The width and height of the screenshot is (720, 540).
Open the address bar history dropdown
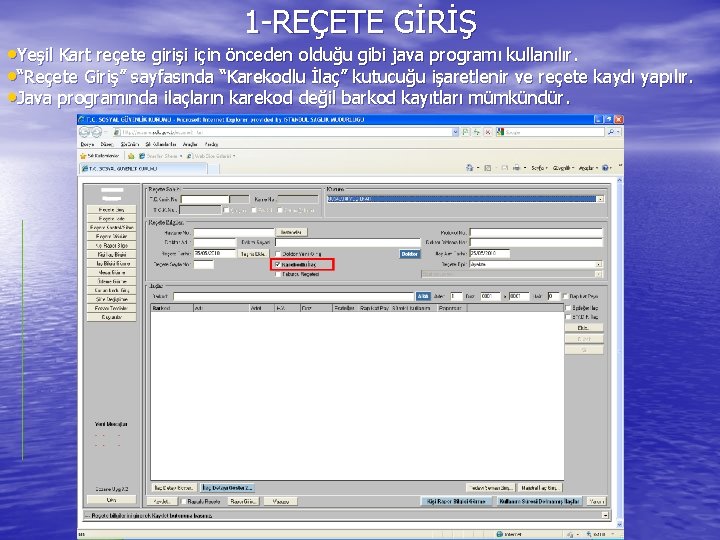click(455, 132)
